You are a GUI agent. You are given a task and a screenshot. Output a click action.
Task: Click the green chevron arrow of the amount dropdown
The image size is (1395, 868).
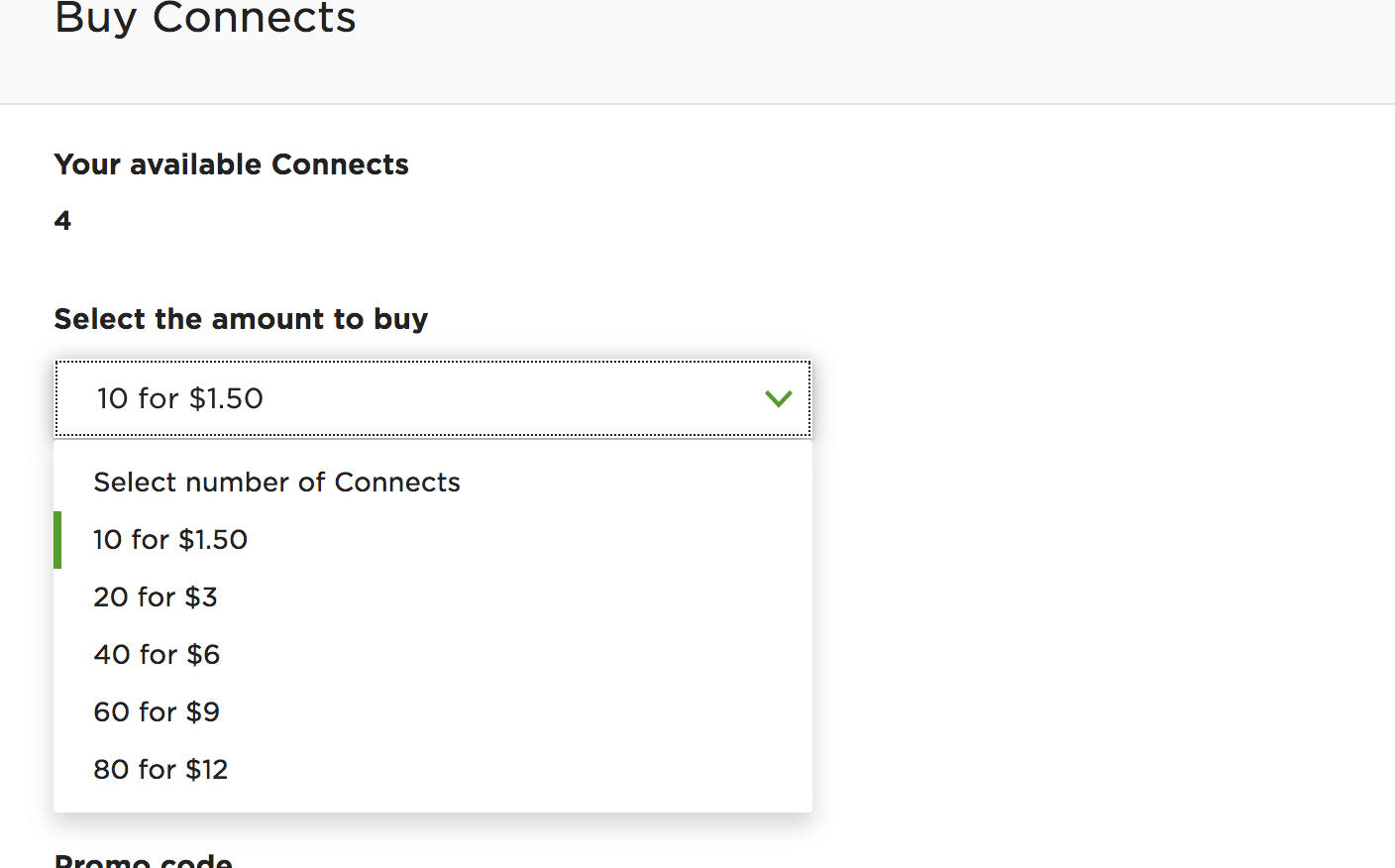(779, 398)
